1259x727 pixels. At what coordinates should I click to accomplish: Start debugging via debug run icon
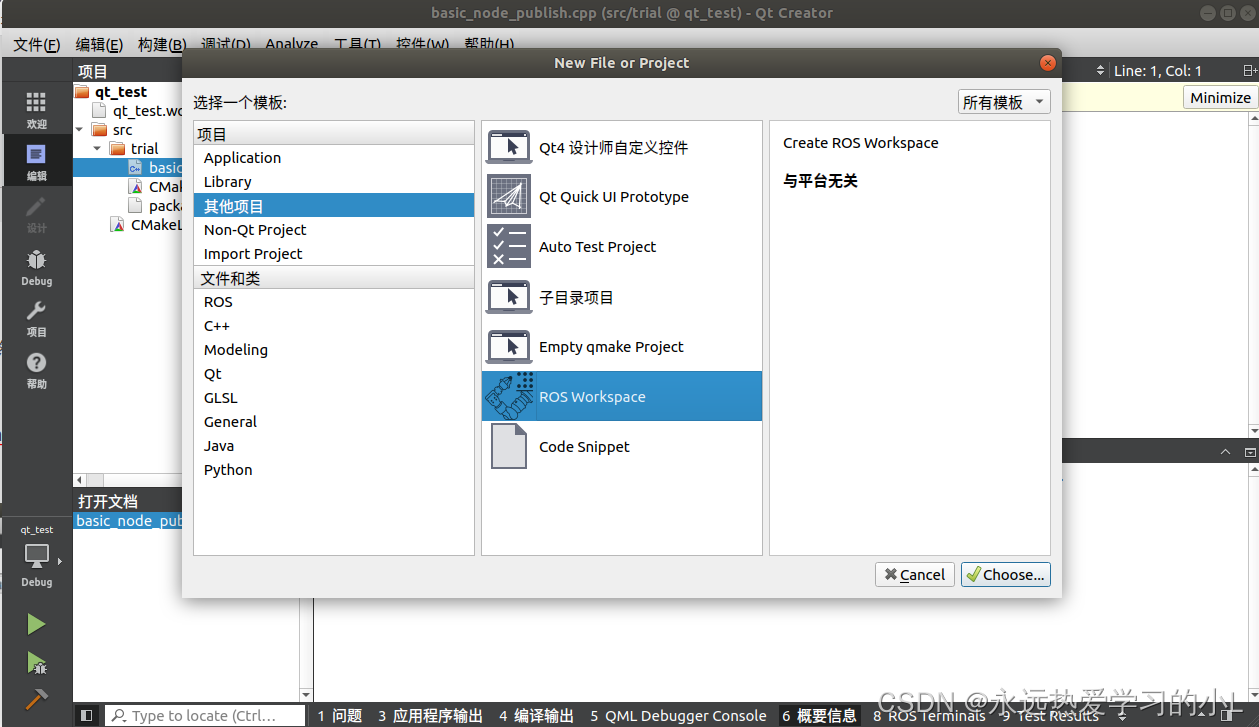36,663
